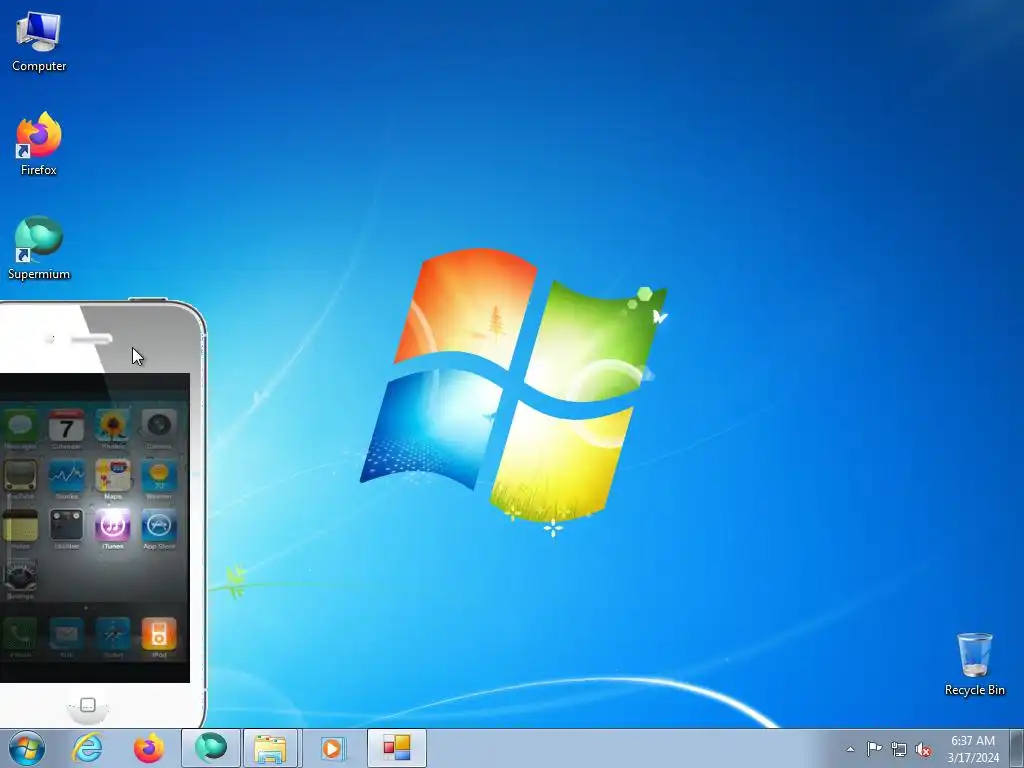This screenshot has width=1024, height=768.
Task: Tap the Safari app in the dock
Action: (x=113, y=634)
